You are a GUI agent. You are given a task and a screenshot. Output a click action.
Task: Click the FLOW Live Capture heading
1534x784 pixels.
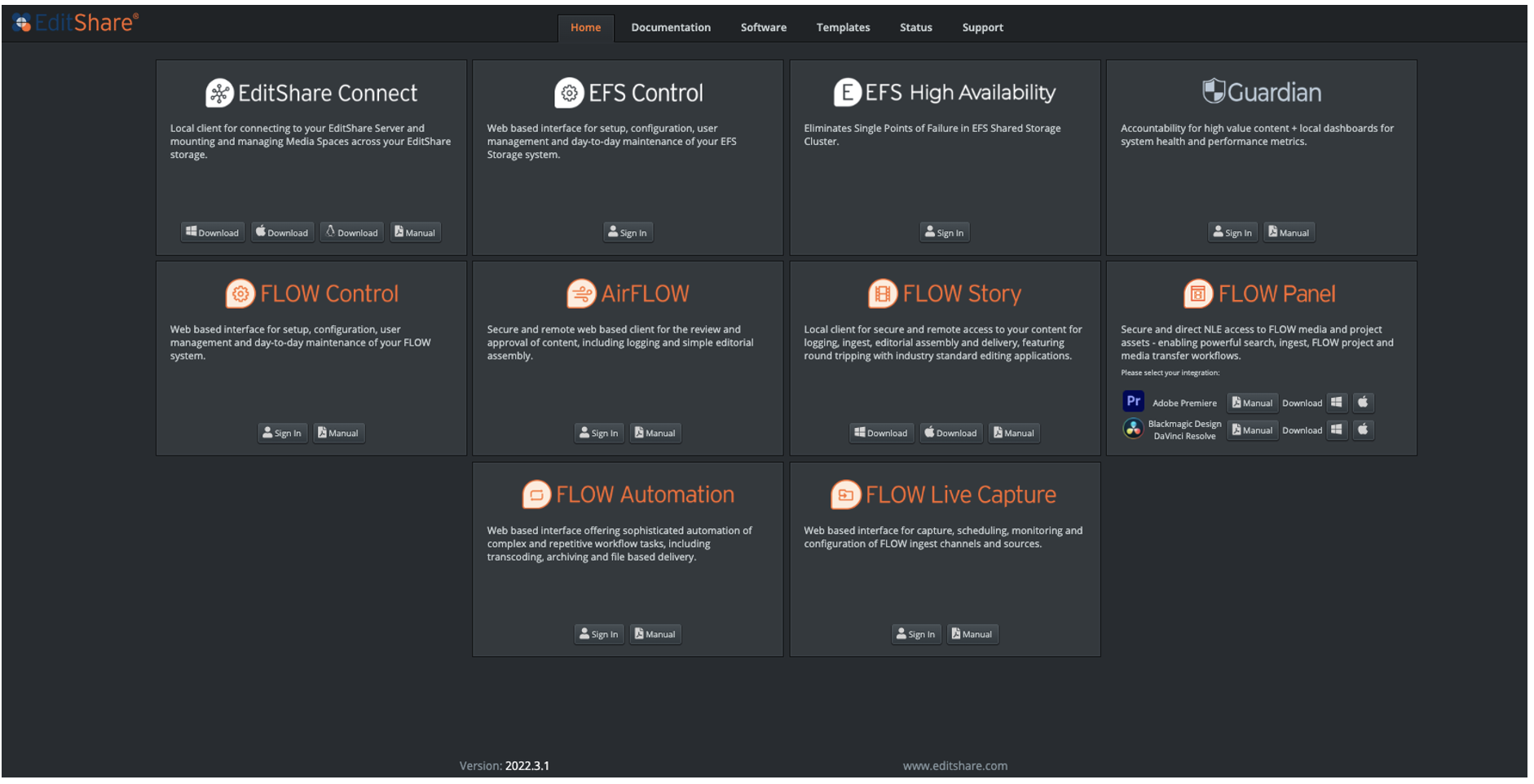tap(960, 496)
